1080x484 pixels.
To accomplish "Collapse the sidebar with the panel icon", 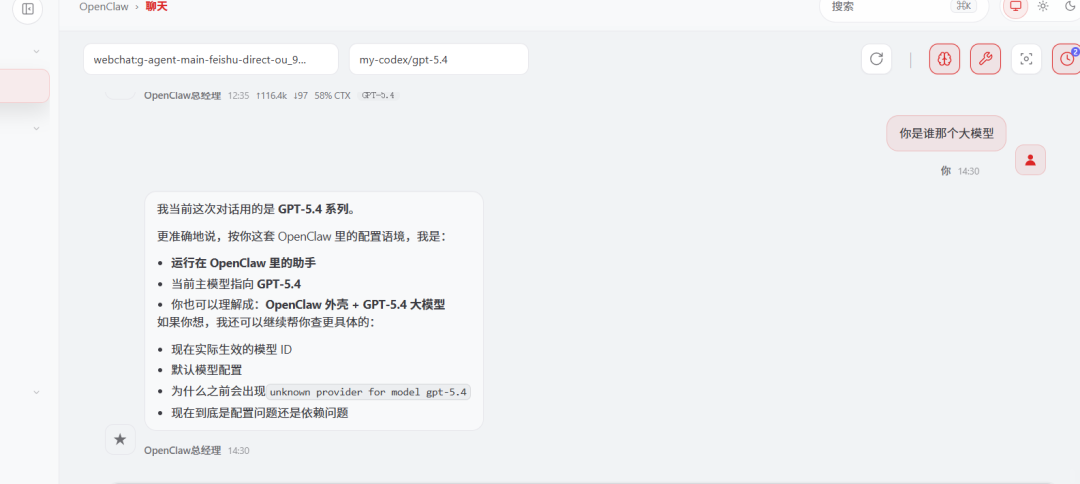I will tap(28, 9).
